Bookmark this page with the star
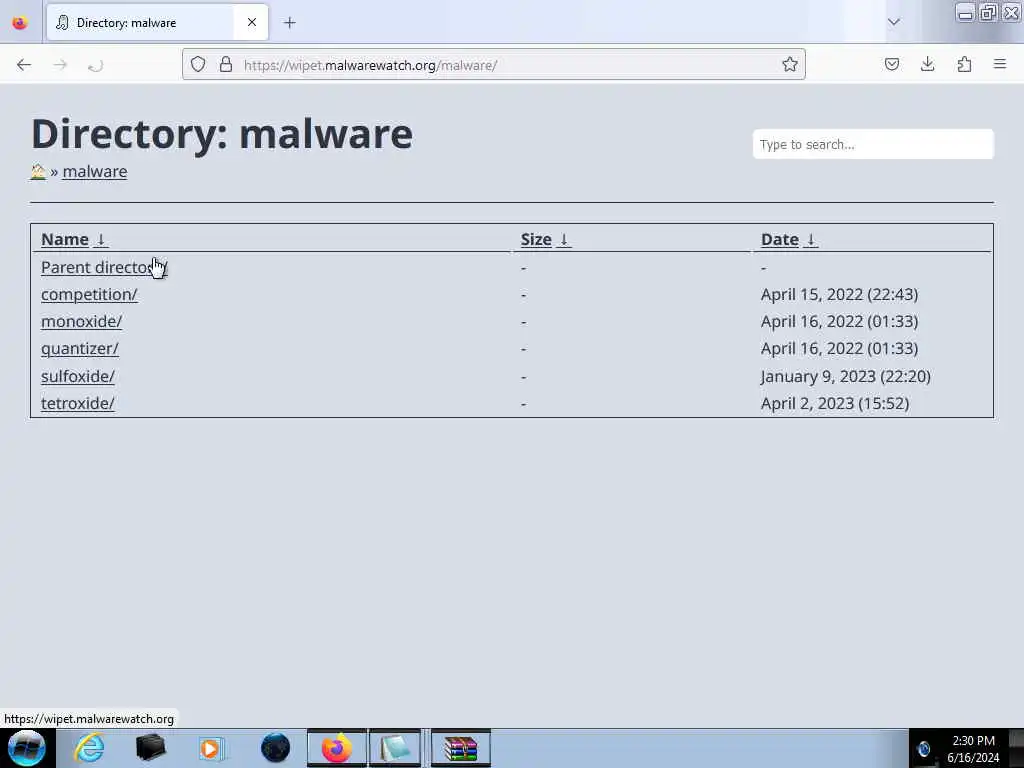This screenshot has height=768, width=1024. coord(790,64)
